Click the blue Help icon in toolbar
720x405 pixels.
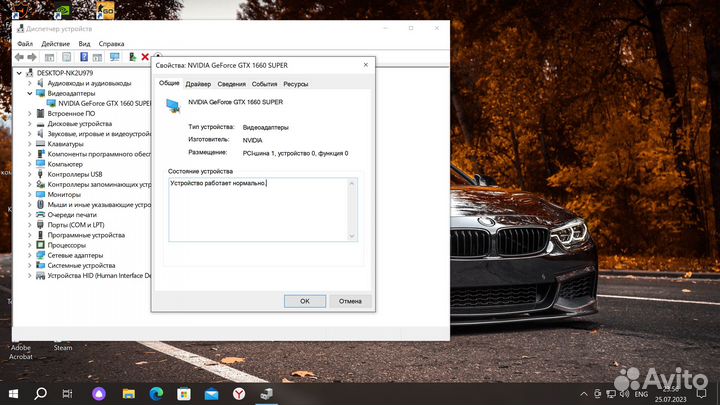pyautogui.click(x=82, y=57)
